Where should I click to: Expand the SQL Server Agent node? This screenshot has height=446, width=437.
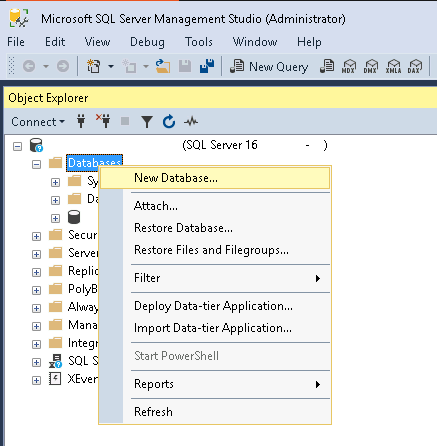(x=36, y=362)
